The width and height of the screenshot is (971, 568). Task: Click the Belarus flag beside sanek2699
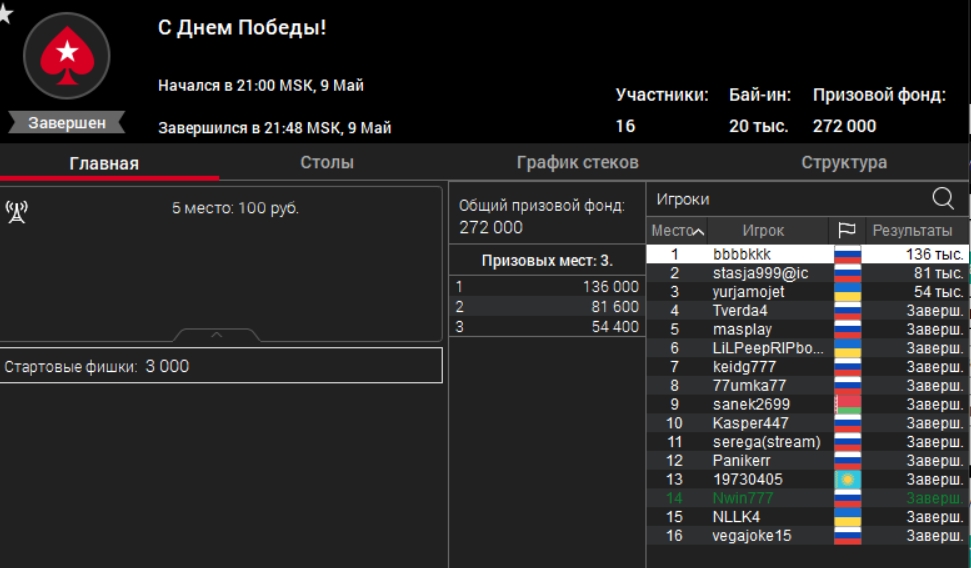(x=847, y=405)
